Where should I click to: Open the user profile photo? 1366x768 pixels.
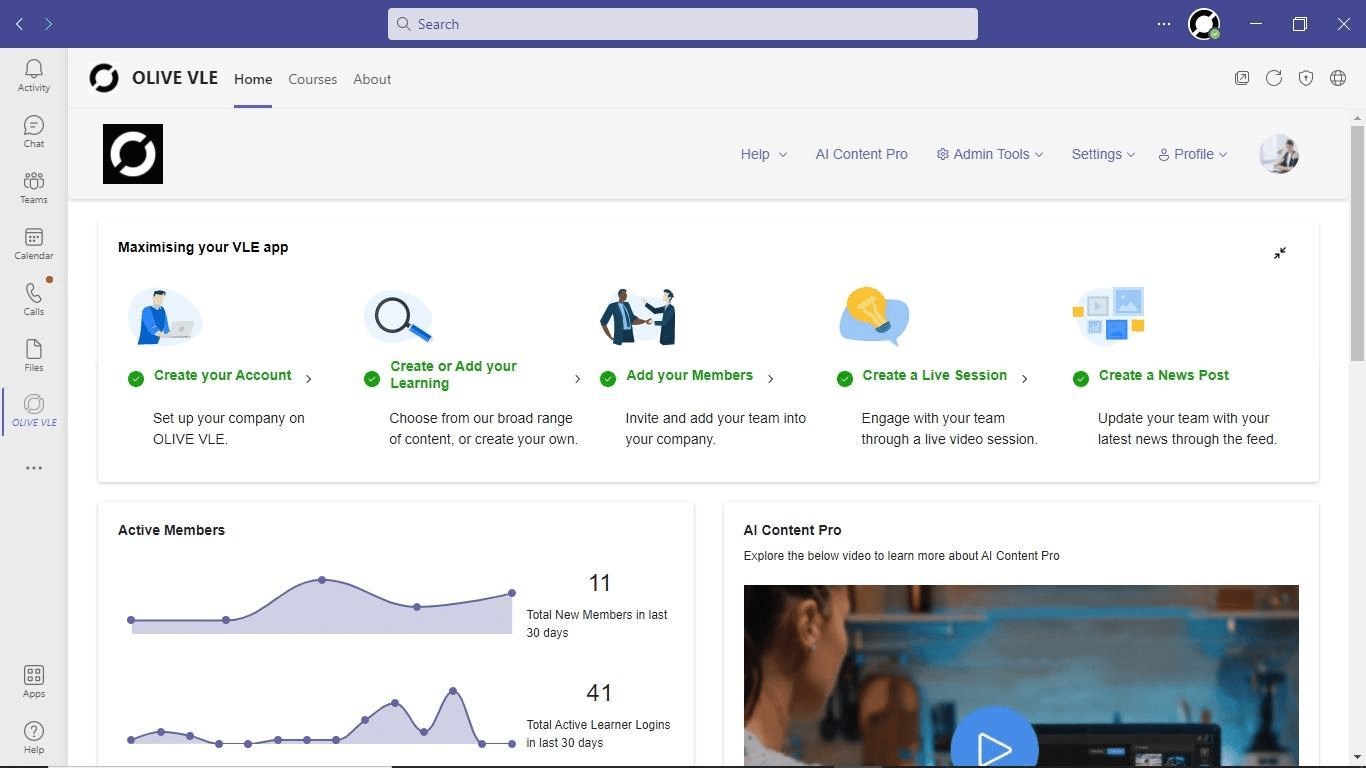pyautogui.click(x=1279, y=154)
